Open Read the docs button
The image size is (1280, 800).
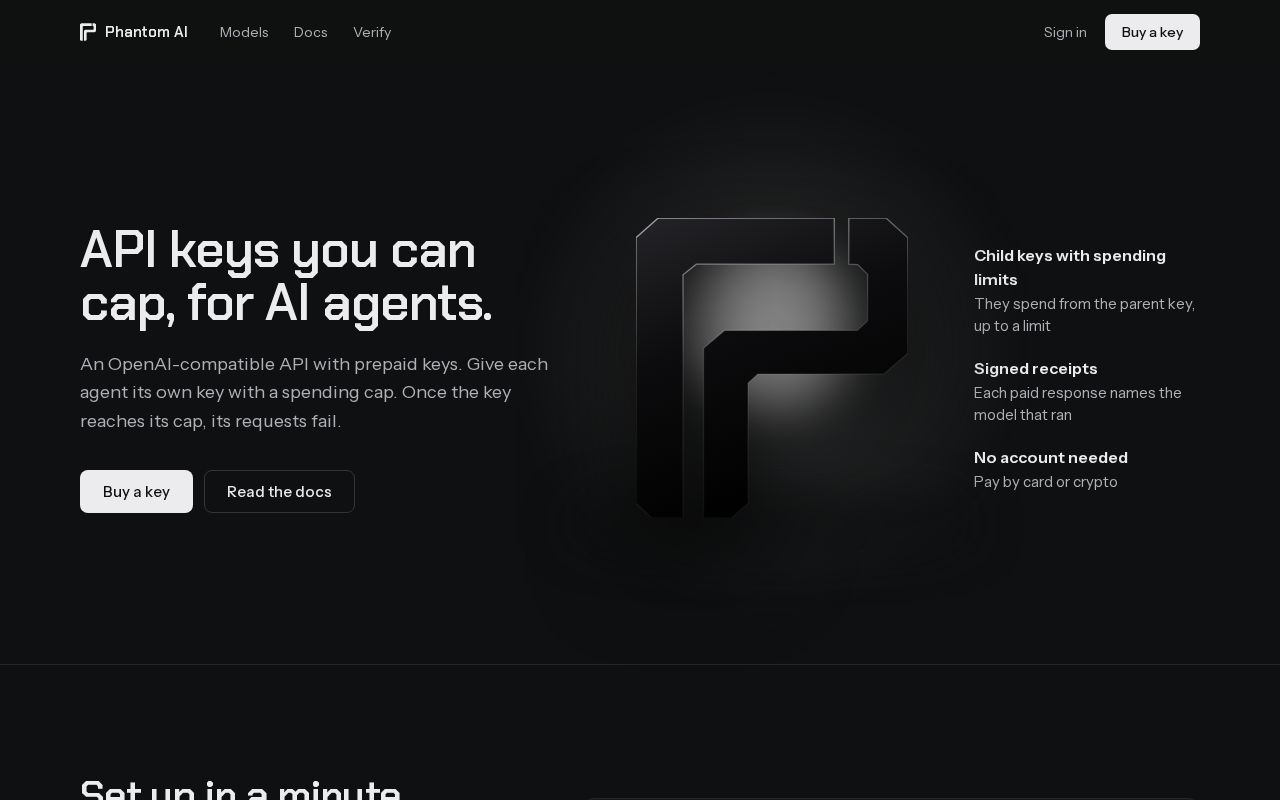tap(279, 491)
